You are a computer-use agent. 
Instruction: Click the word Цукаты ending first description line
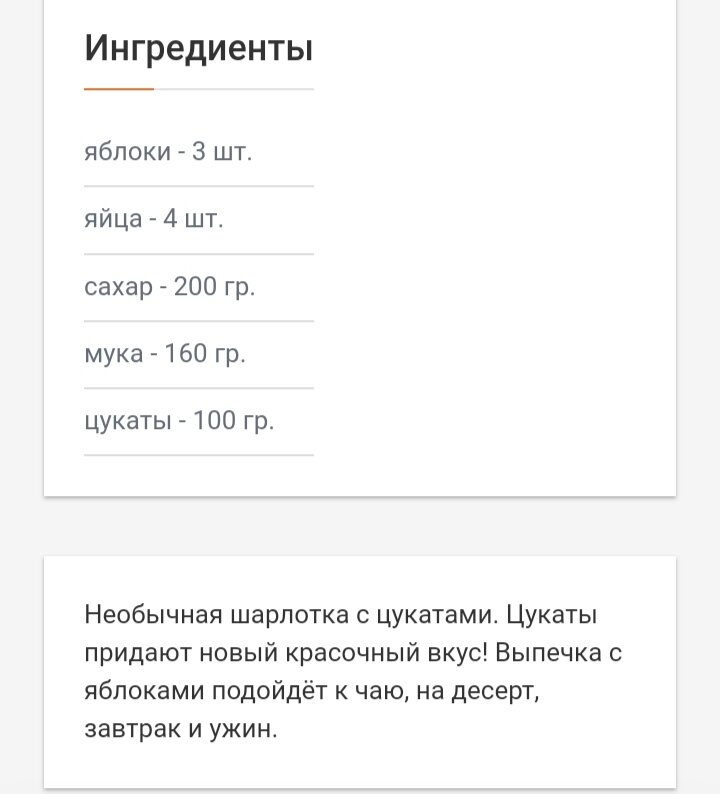551,615
